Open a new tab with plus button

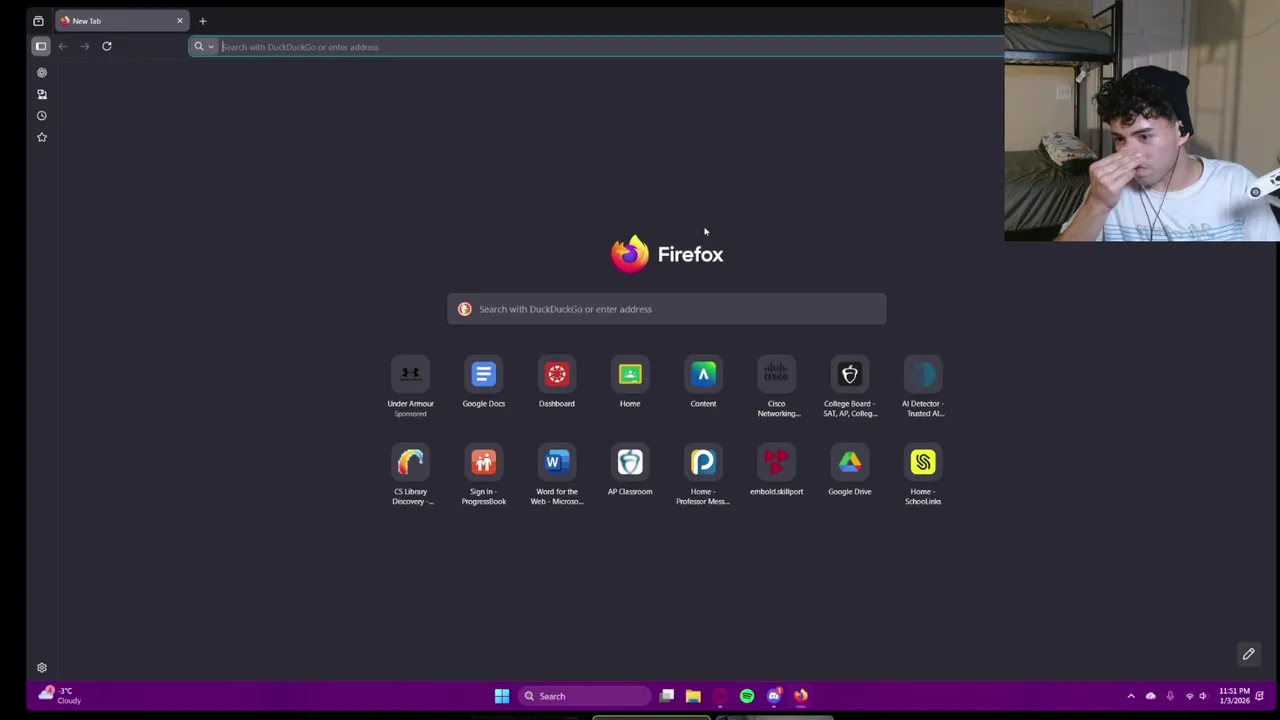(x=202, y=21)
